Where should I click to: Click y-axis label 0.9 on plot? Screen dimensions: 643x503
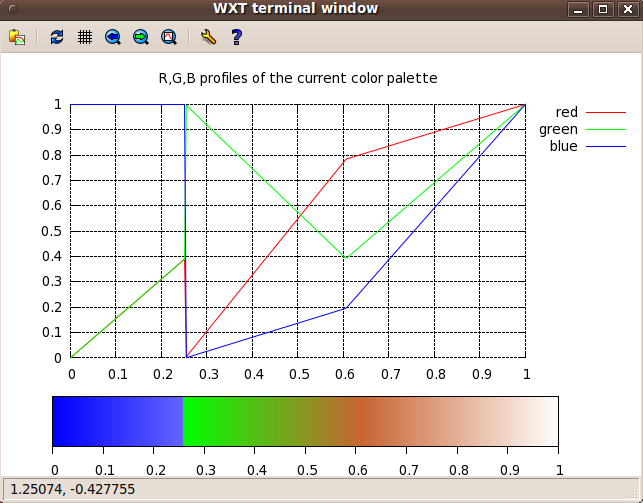coord(52,130)
